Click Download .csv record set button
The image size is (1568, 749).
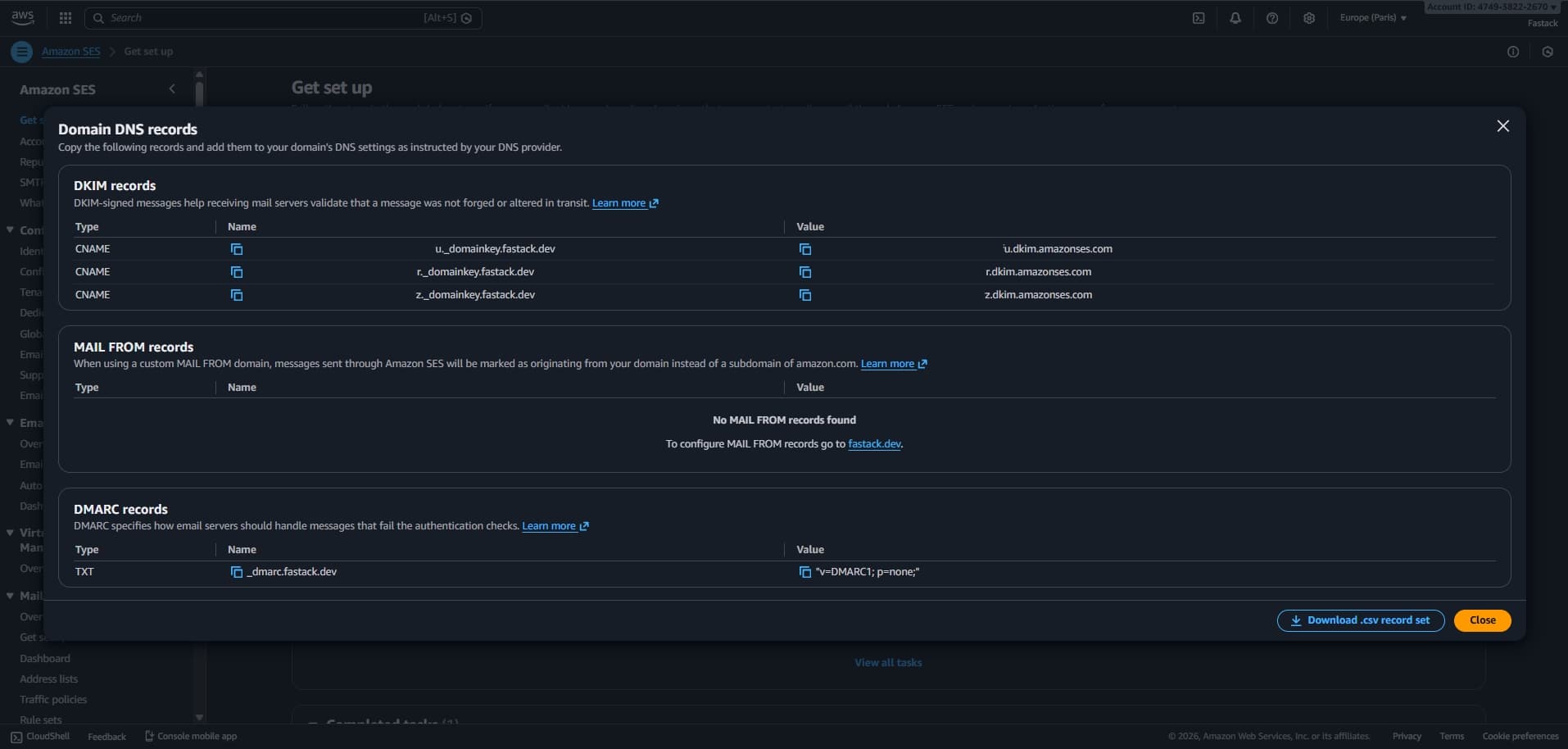tap(1360, 620)
